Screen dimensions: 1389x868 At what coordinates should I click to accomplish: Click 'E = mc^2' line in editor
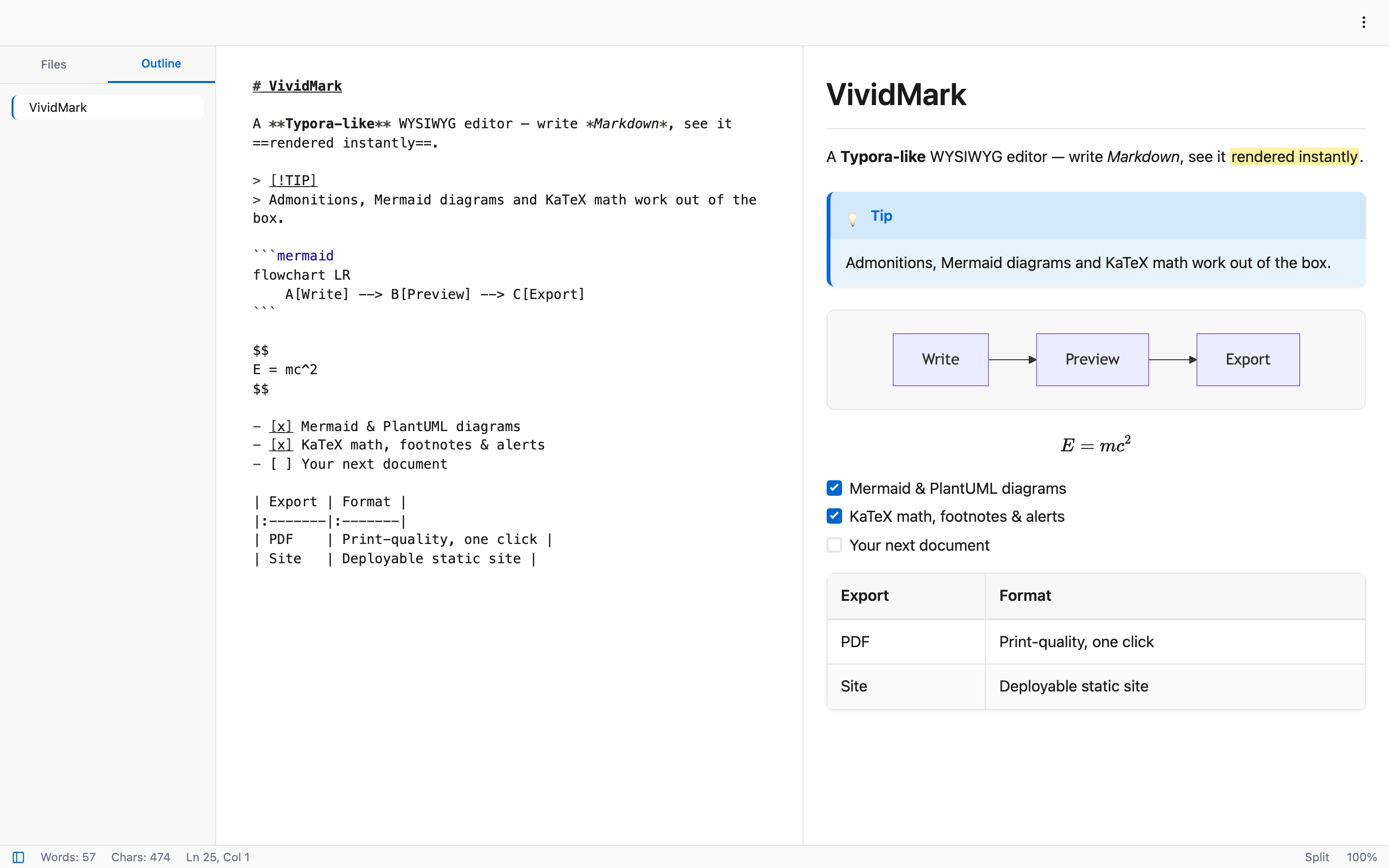click(x=285, y=370)
